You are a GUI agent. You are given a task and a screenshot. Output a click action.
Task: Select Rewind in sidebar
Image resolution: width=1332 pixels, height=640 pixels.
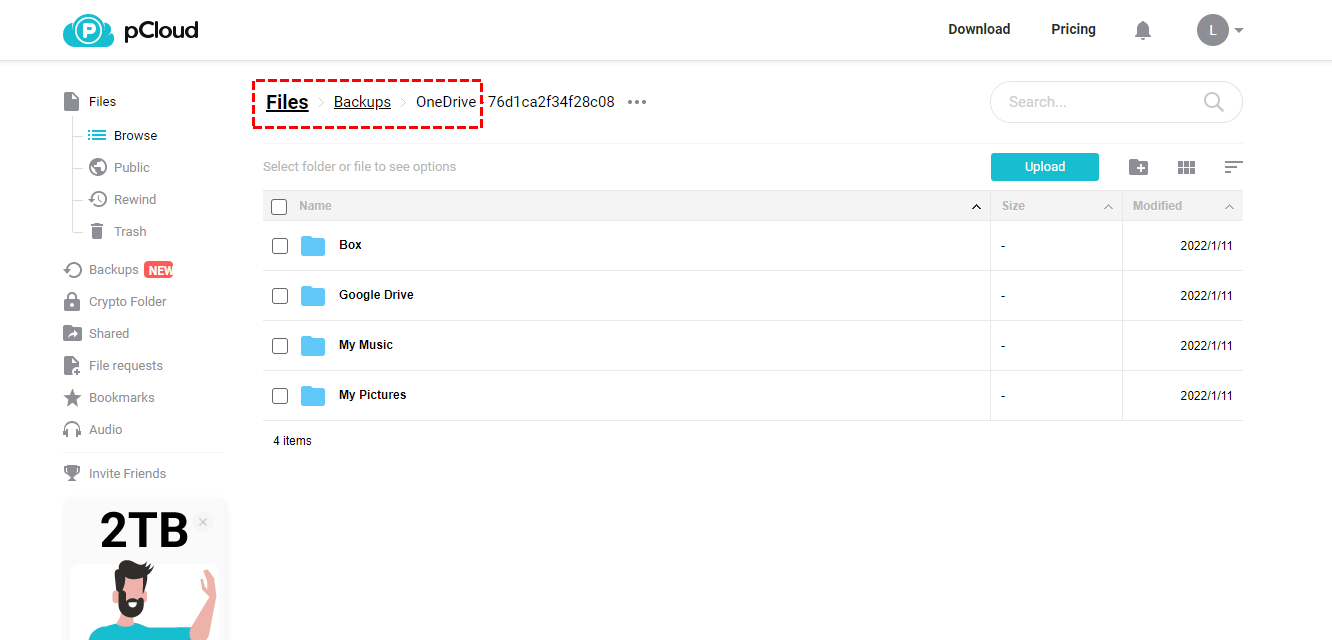135,200
